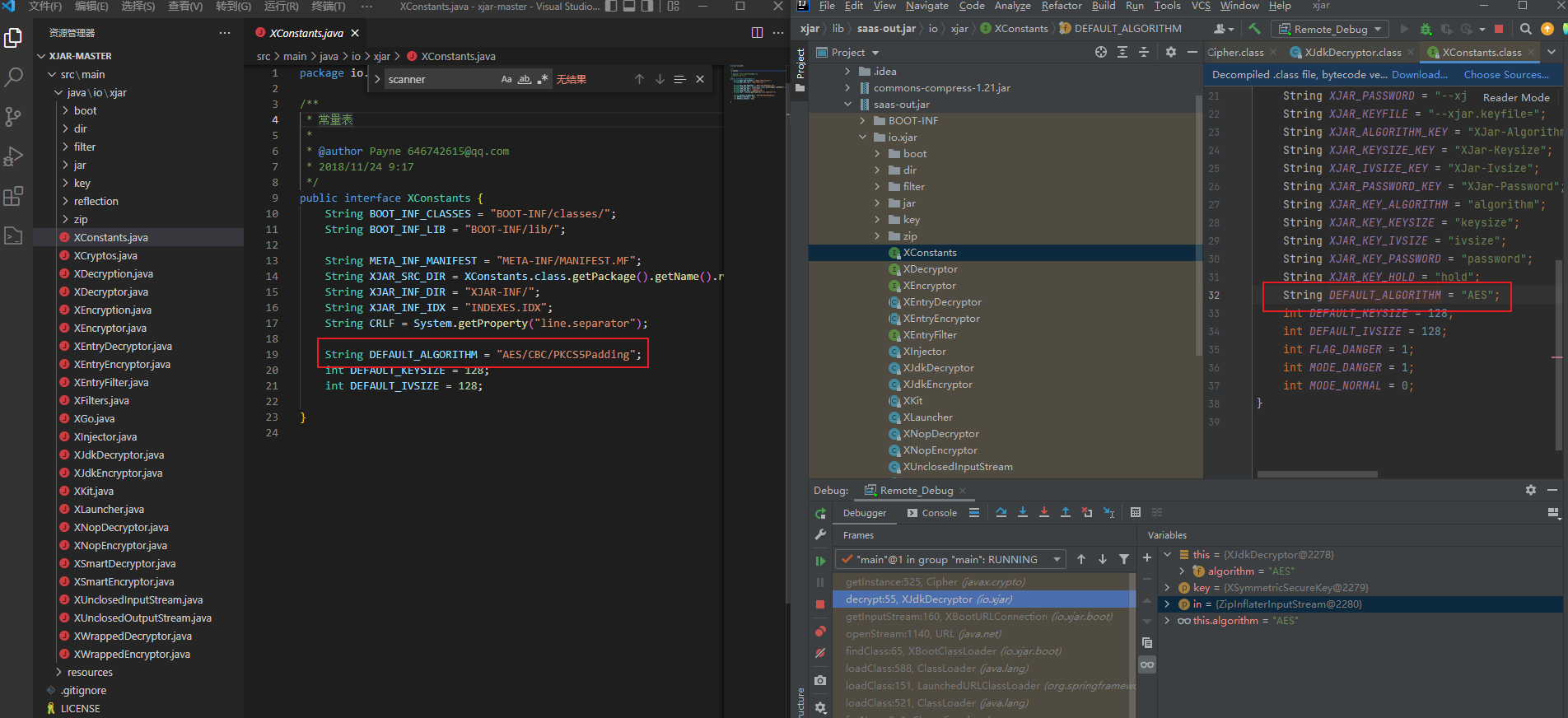
Task: Click the 'Download...' link in decompiled banner
Action: pyautogui.click(x=1419, y=75)
